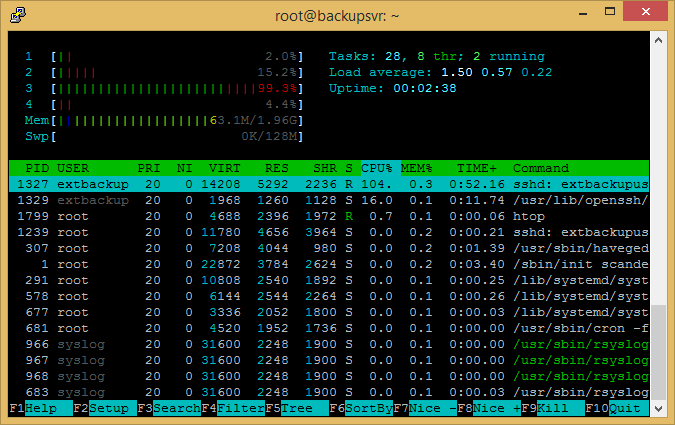Click F10 Quit to exit htop

pyautogui.click(x=623, y=409)
